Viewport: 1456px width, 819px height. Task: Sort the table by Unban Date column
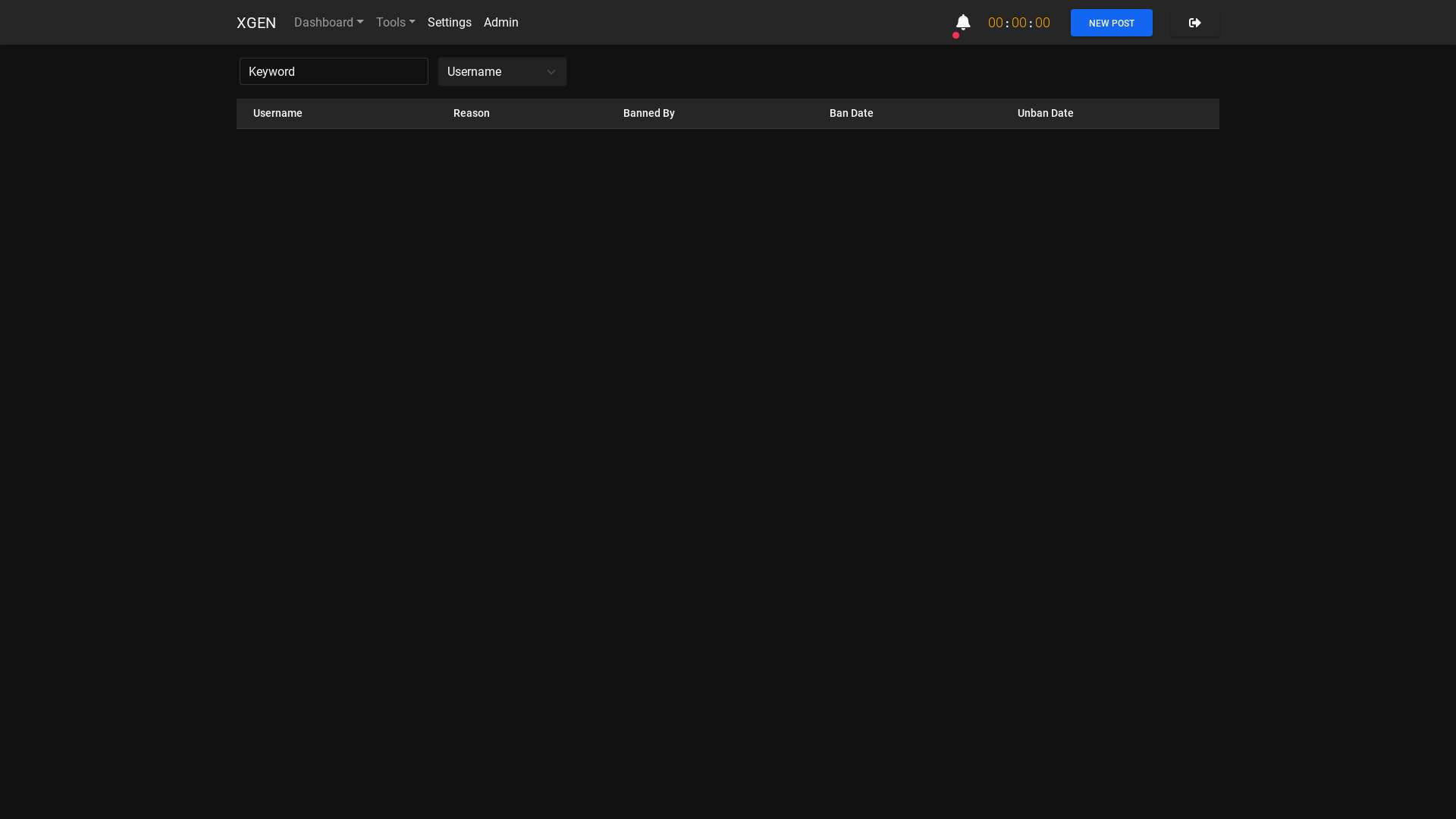point(1045,113)
